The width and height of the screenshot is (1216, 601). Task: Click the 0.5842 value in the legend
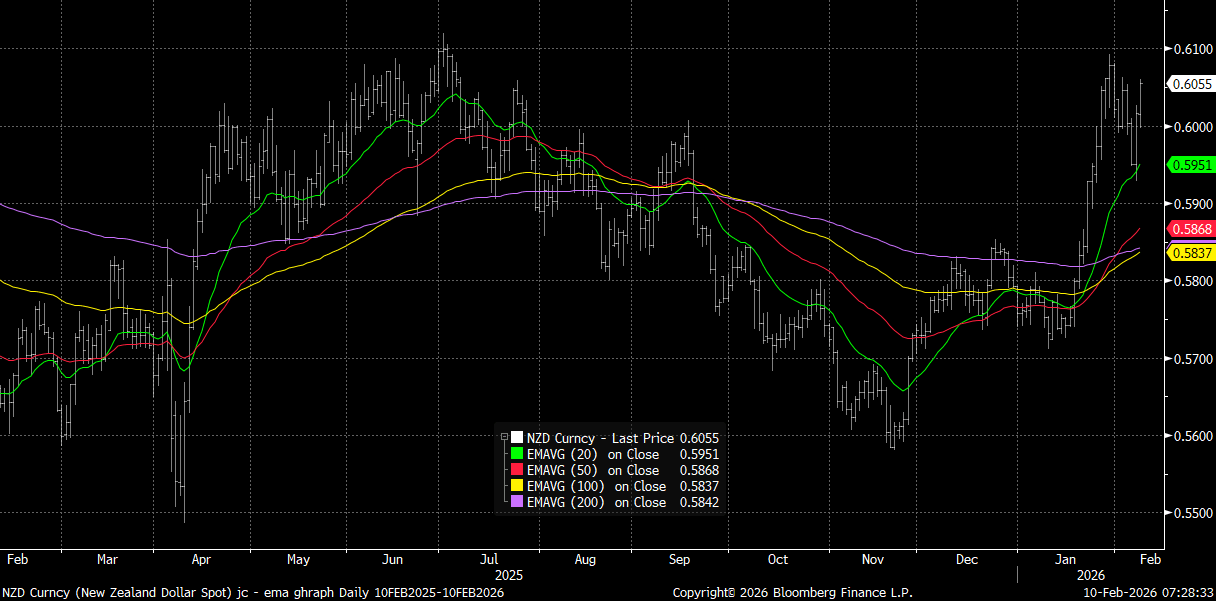[x=699, y=502]
